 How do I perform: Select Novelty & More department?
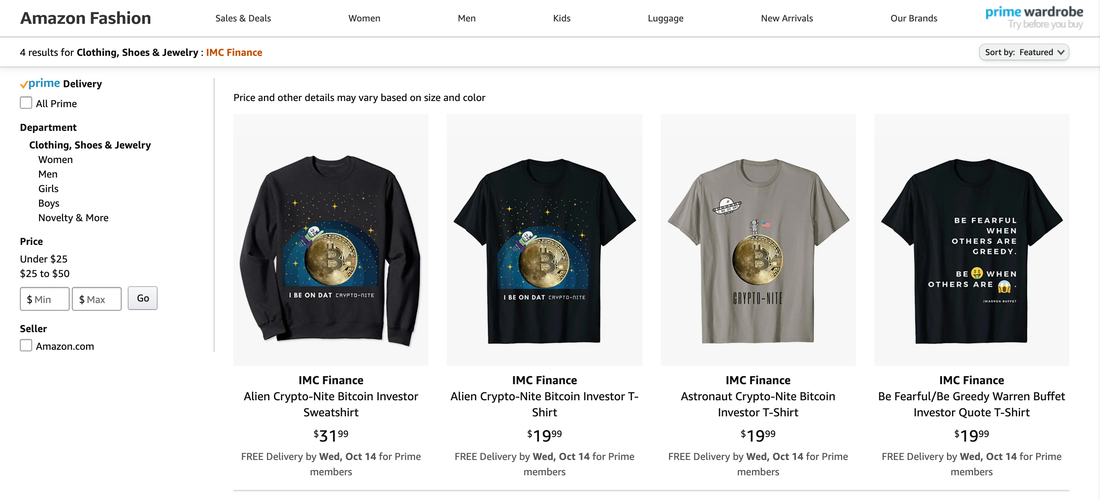(73, 218)
